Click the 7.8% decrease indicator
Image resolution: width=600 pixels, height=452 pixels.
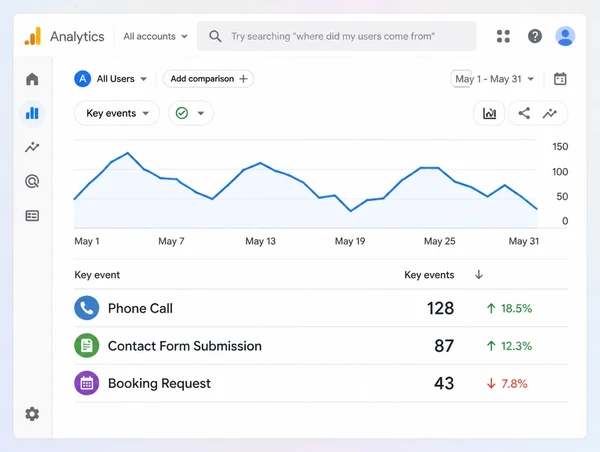click(507, 383)
